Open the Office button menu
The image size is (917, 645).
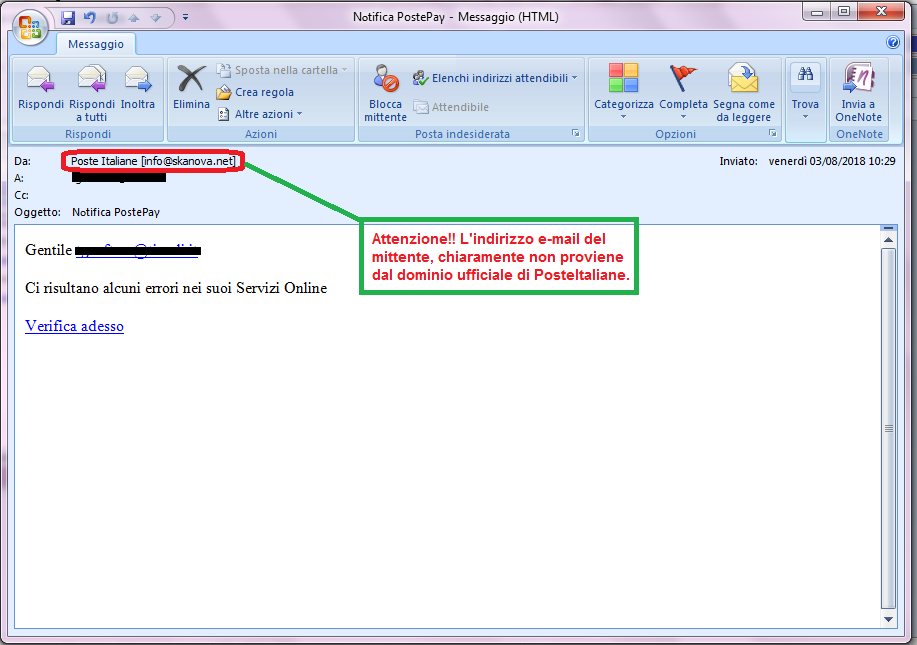tap(30, 27)
